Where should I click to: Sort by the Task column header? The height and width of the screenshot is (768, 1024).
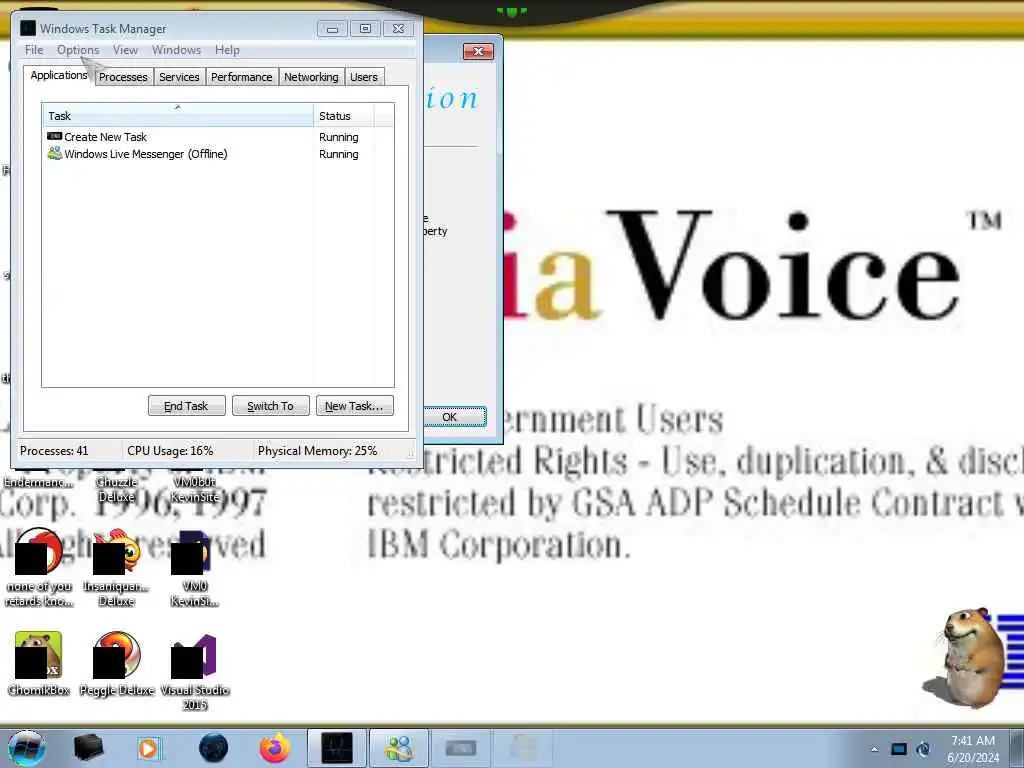tap(178, 116)
